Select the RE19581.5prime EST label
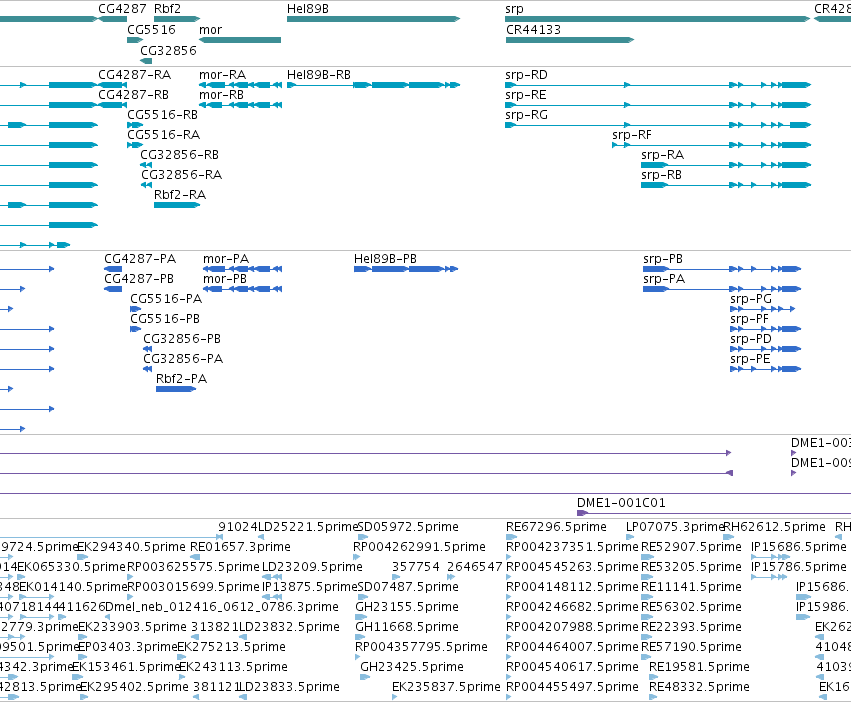The width and height of the screenshot is (851, 702). point(700,667)
